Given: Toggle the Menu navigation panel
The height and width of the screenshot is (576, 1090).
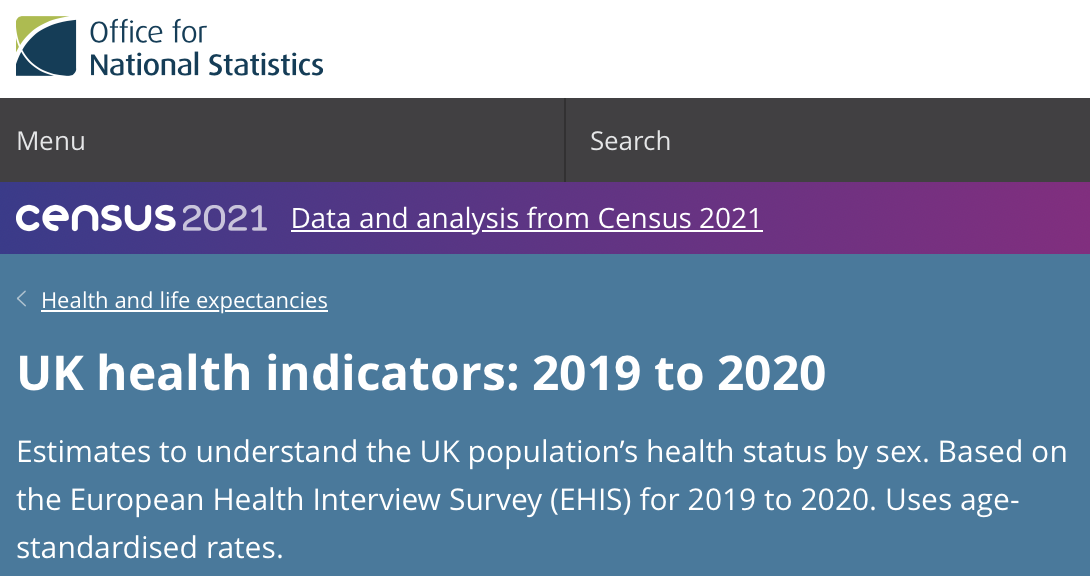Looking at the screenshot, I should (x=51, y=141).
